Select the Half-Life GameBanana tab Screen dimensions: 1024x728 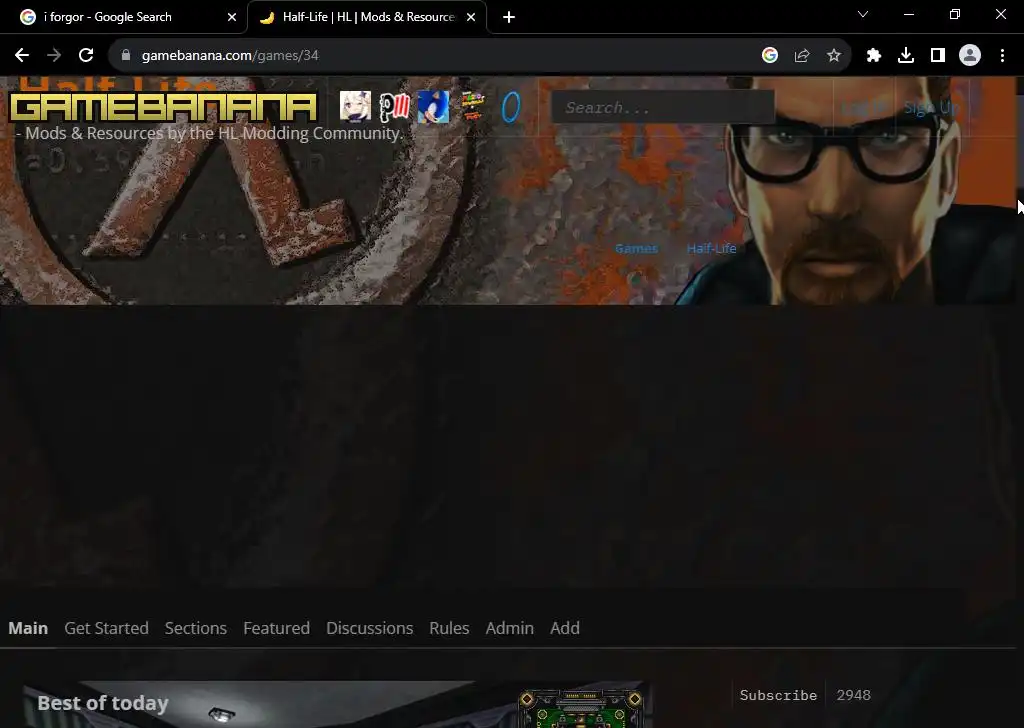(369, 17)
